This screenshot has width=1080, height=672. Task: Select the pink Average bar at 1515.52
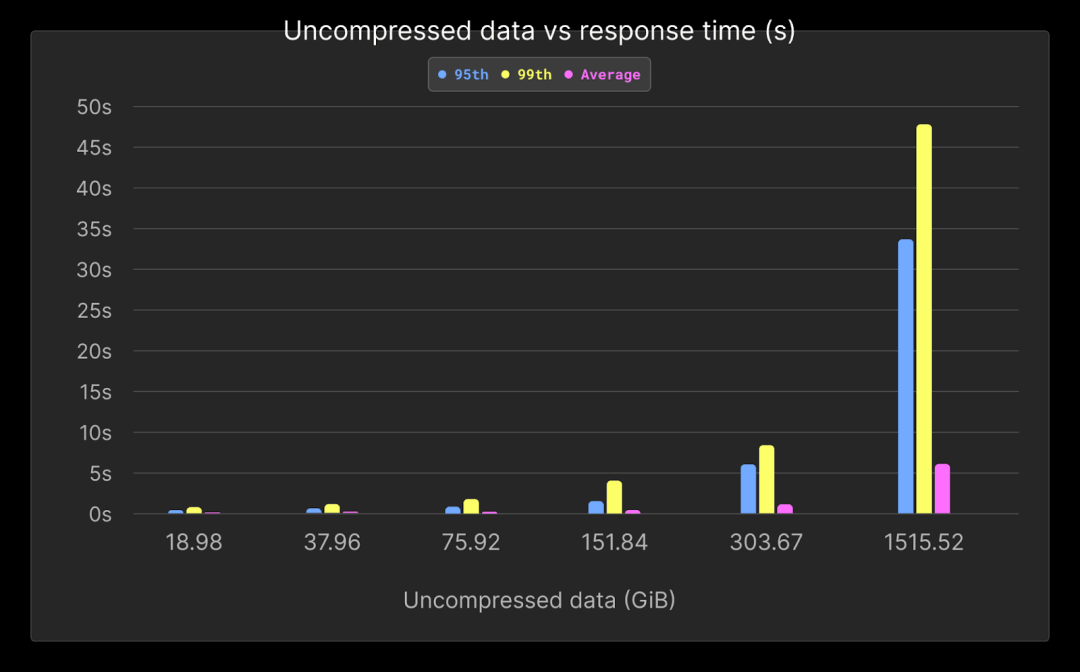tap(942, 489)
